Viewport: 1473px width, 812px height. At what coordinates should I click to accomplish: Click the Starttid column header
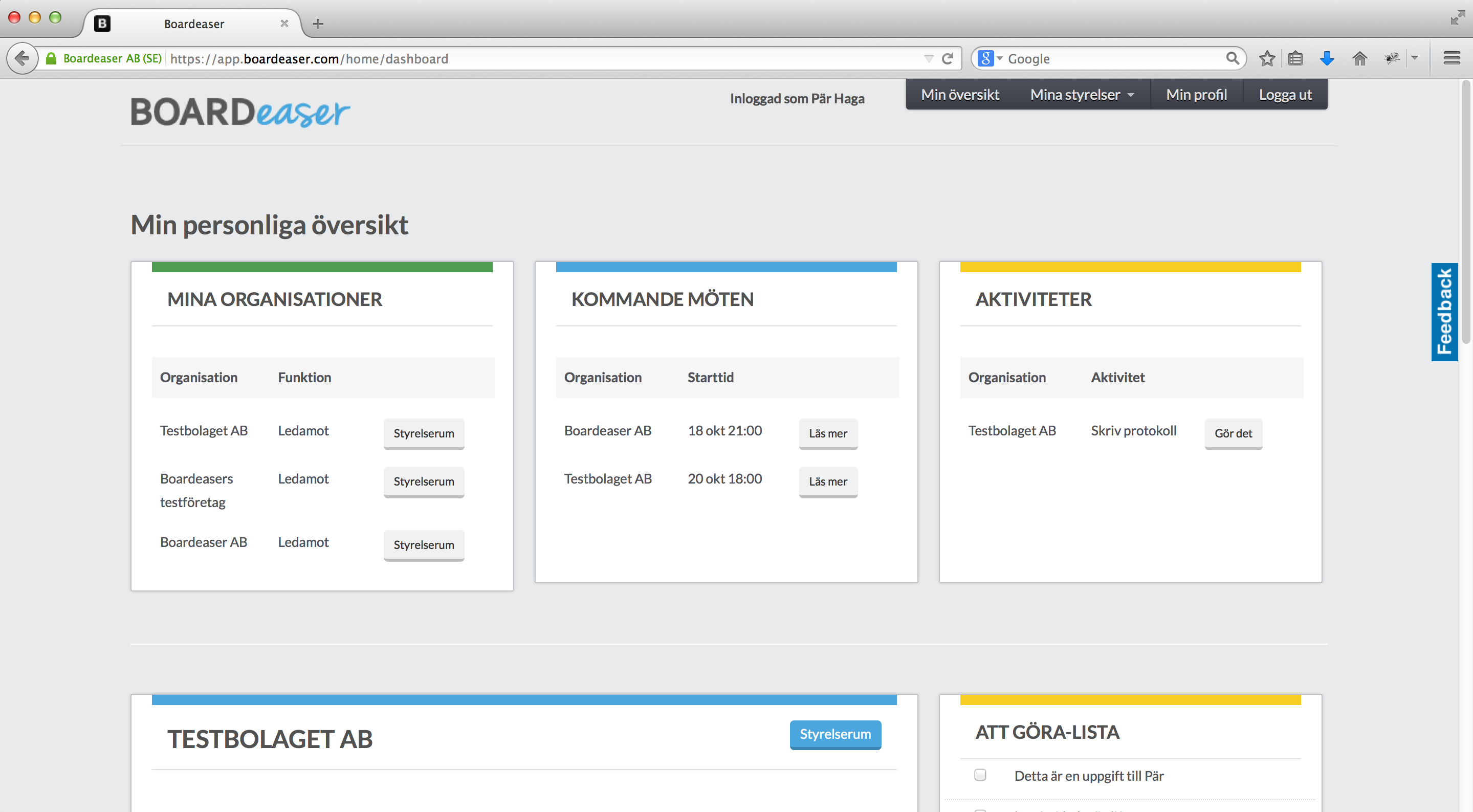pyautogui.click(x=710, y=378)
